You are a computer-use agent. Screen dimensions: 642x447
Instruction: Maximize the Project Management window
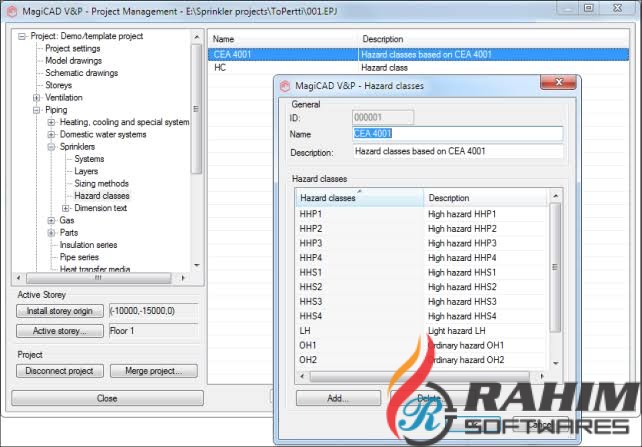coord(589,8)
